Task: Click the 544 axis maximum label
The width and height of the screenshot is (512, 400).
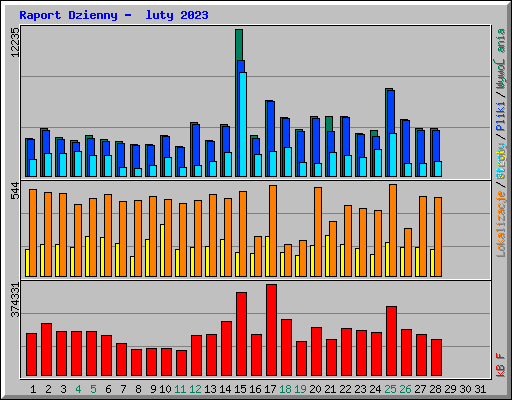Action: (15, 191)
